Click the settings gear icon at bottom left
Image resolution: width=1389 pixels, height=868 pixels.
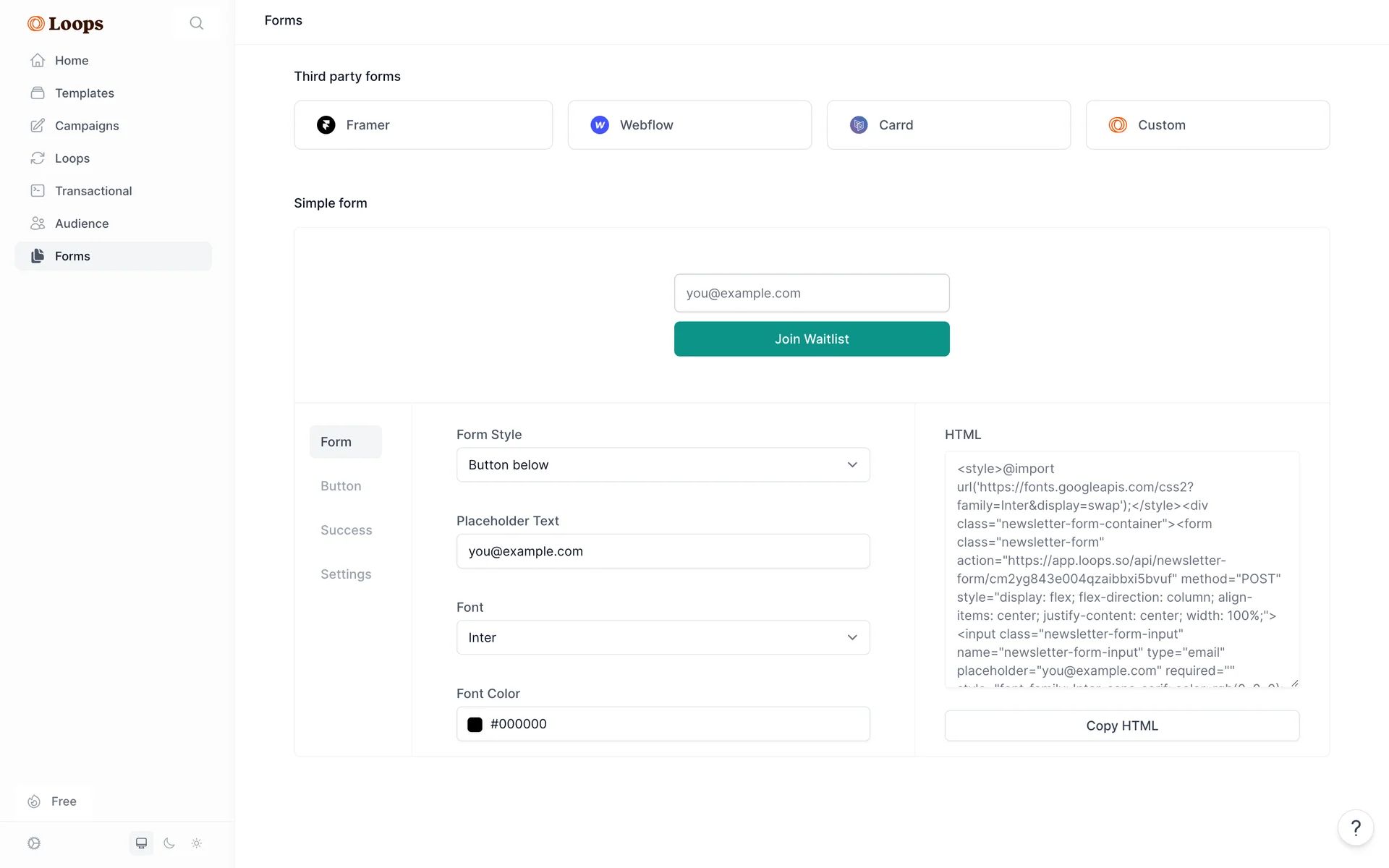pos(34,843)
